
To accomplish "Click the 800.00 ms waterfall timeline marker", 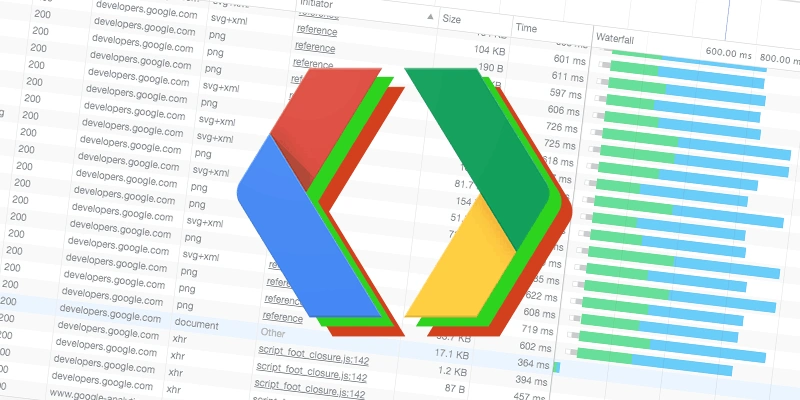I will (x=779, y=59).
